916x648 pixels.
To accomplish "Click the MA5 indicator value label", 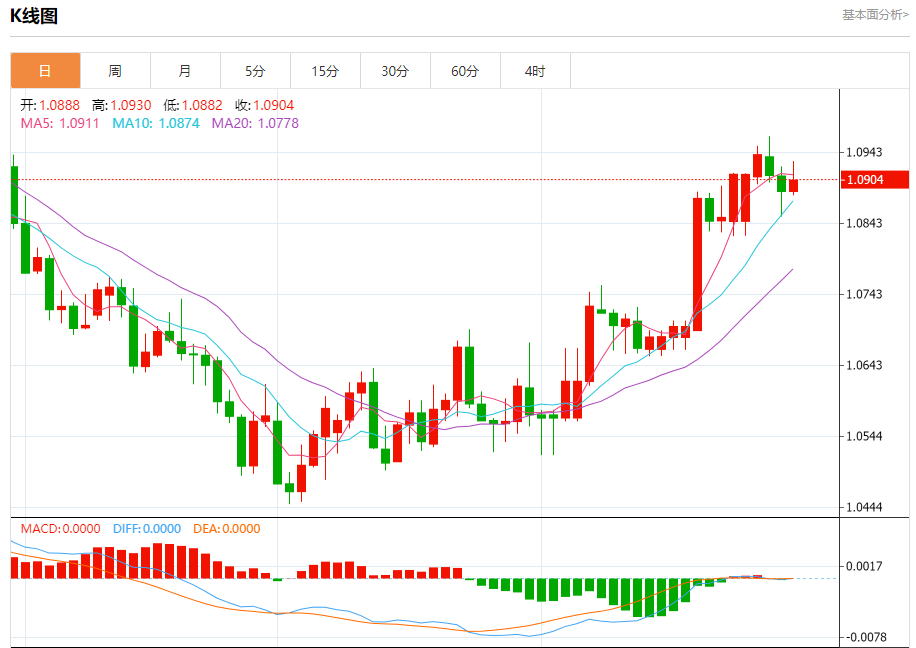I will point(60,123).
